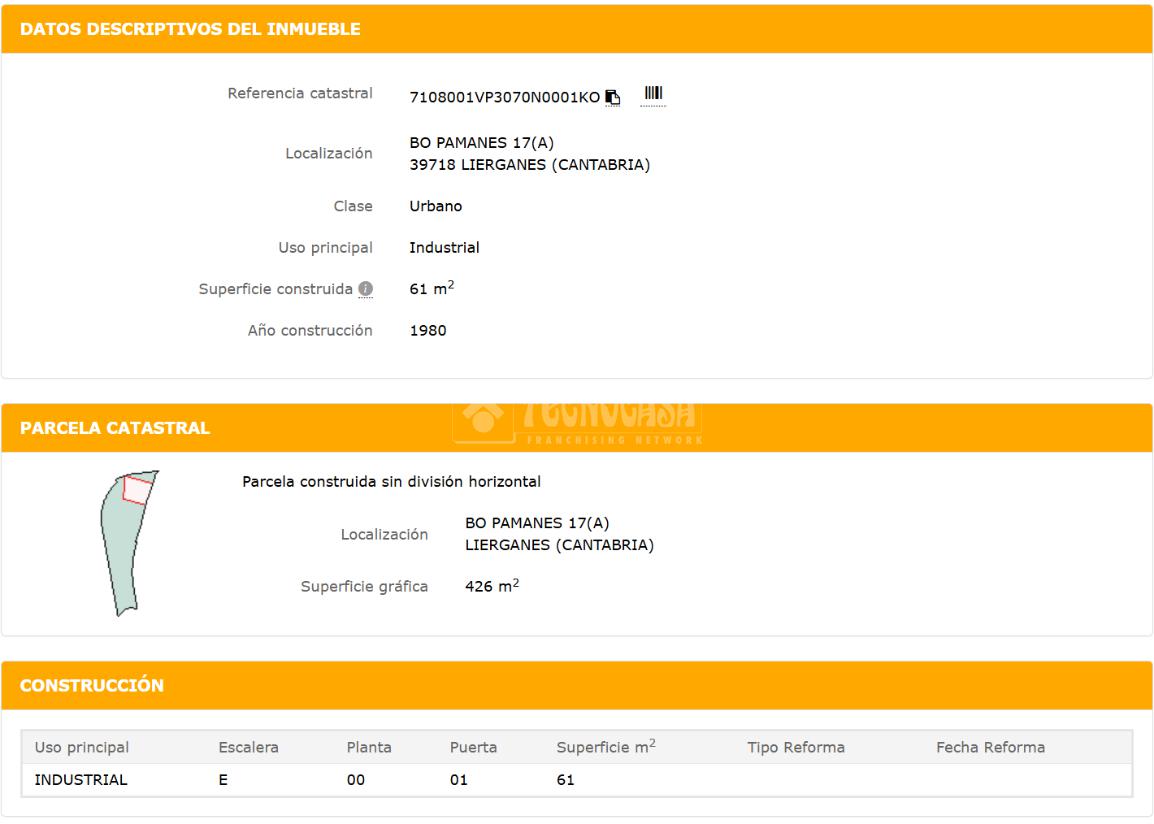Screen dimensions: 1154x824
Task: Select the cadastral reference 7108001VP3070N0001KO text
Action: (x=504, y=97)
